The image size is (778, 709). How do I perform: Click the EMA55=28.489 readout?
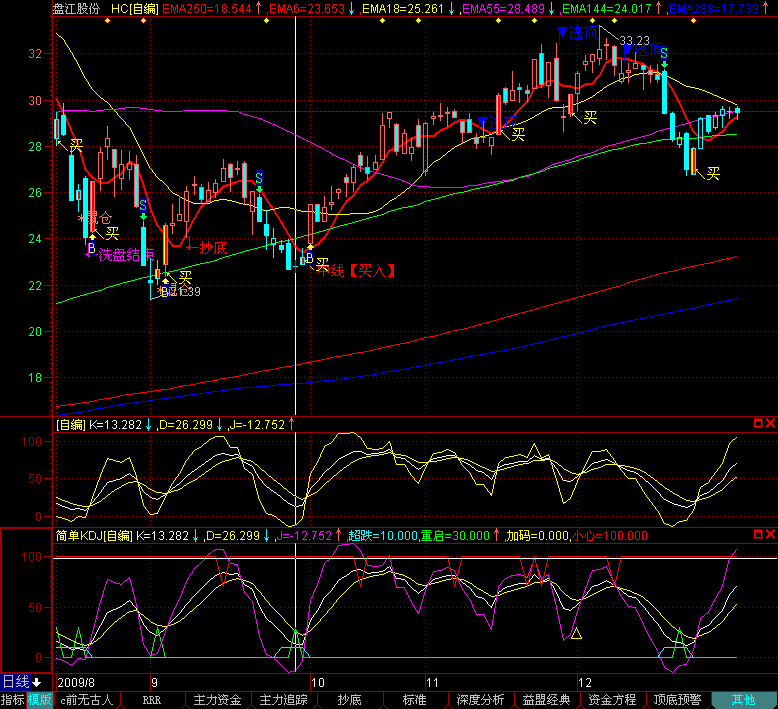pos(504,8)
